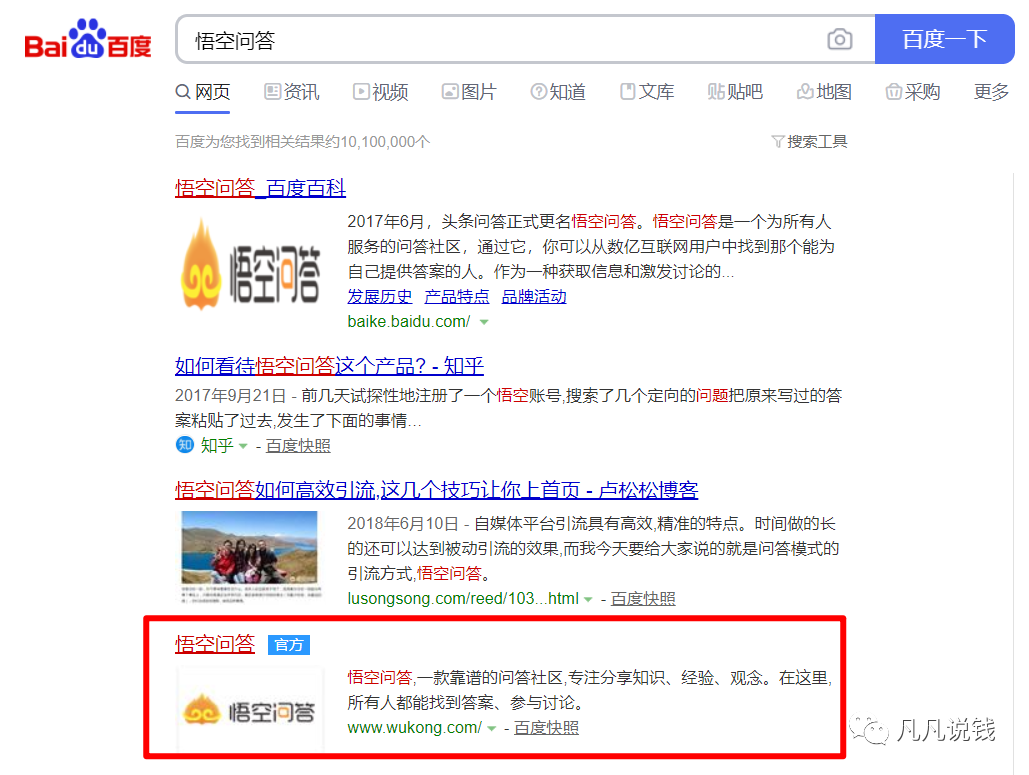Click the 知道 search category icon
The image size is (1029, 775).
[538, 91]
